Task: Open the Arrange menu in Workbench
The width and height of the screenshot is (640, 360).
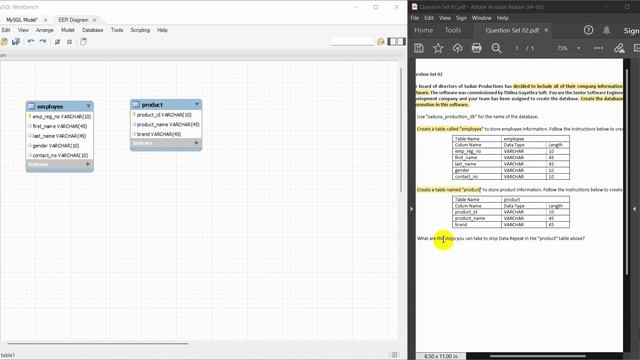Action: pos(44,30)
